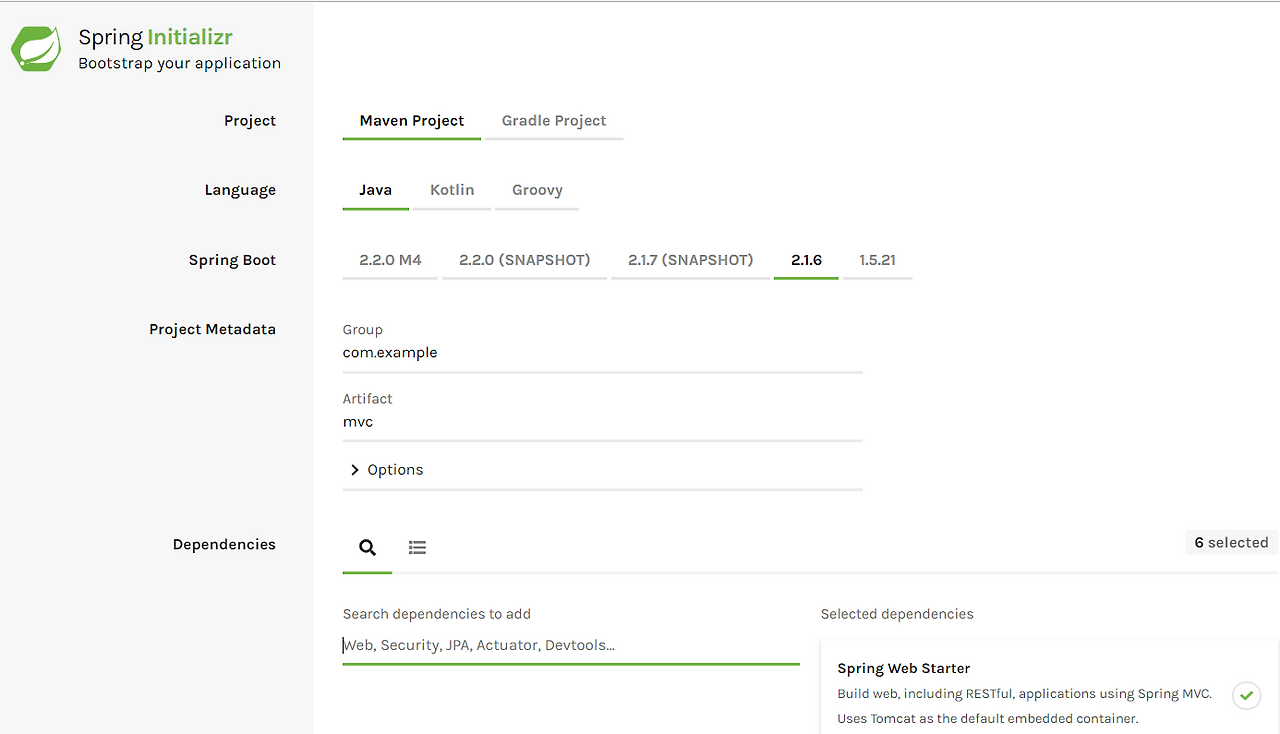Select Spring Boot 2.1.7 (SNAPSHOT)
Image resolution: width=1280 pixels, height=734 pixels.
[x=691, y=260]
